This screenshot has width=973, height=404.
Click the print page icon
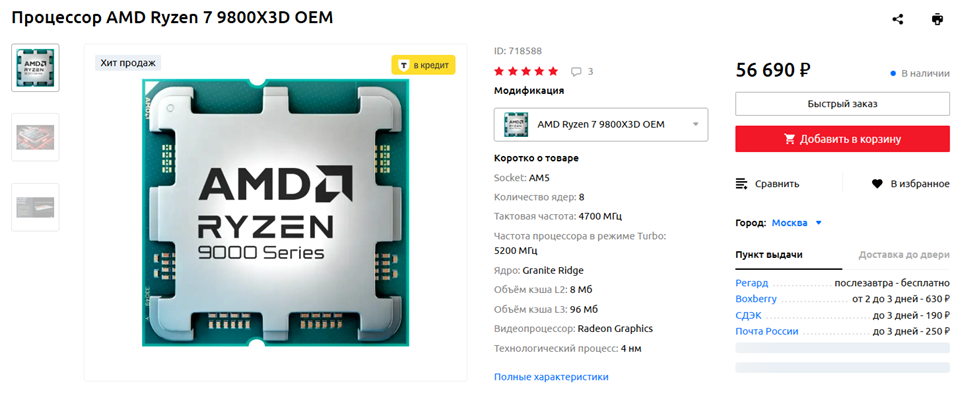click(937, 19)
